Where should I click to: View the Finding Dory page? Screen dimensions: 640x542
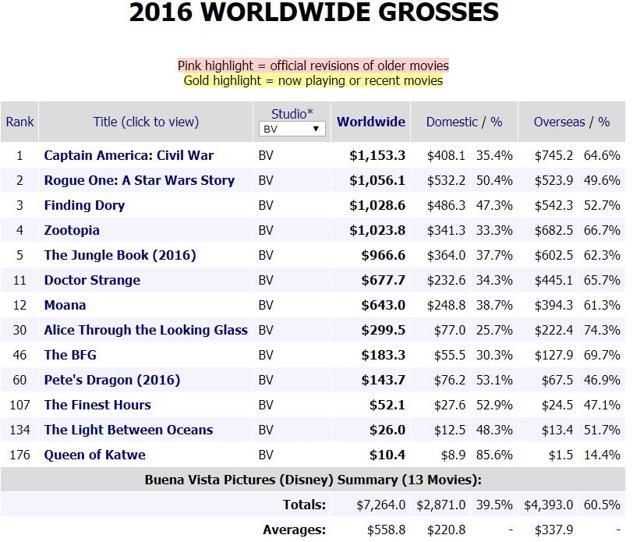[84, 205]
